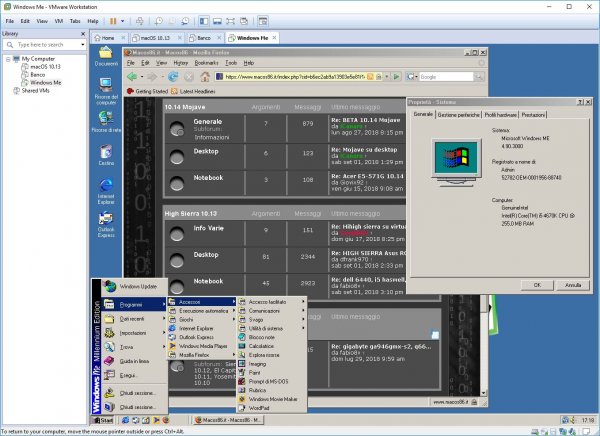
Task: Open Firefox search engine chooser dropdown
Action: click(x=412, y=77)
